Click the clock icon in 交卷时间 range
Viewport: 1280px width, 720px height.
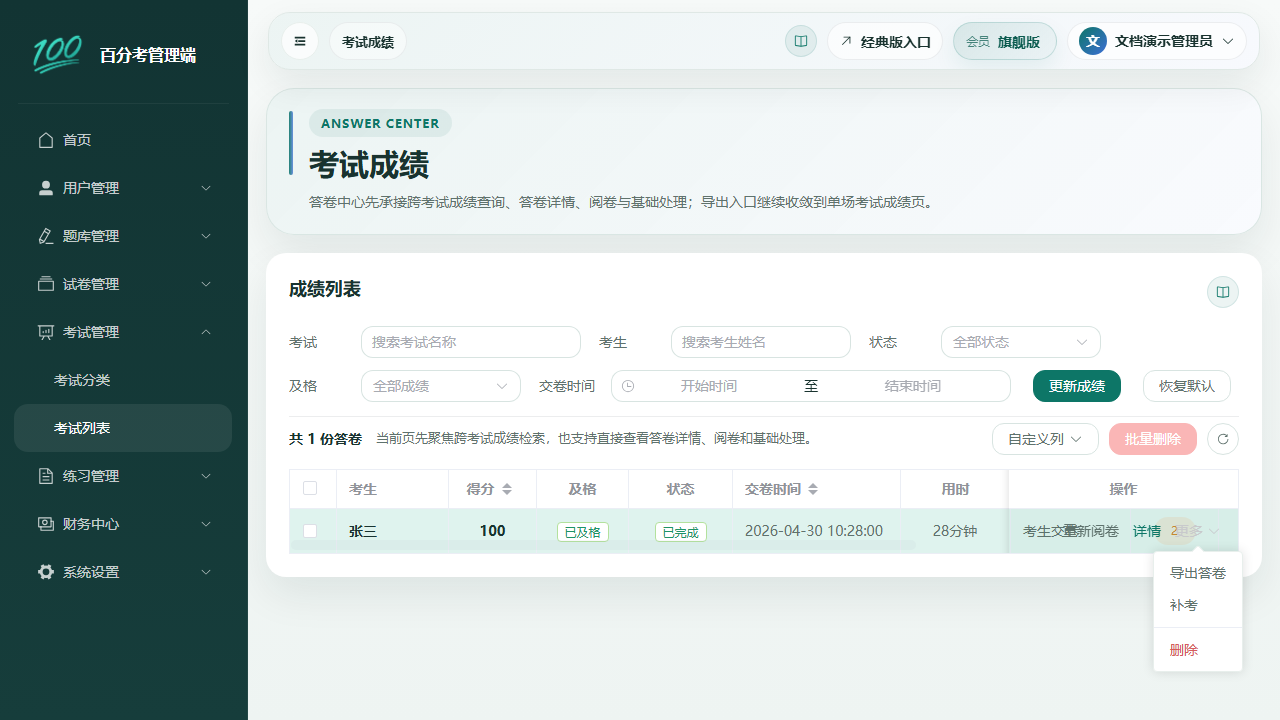click(x=628, y=386)
